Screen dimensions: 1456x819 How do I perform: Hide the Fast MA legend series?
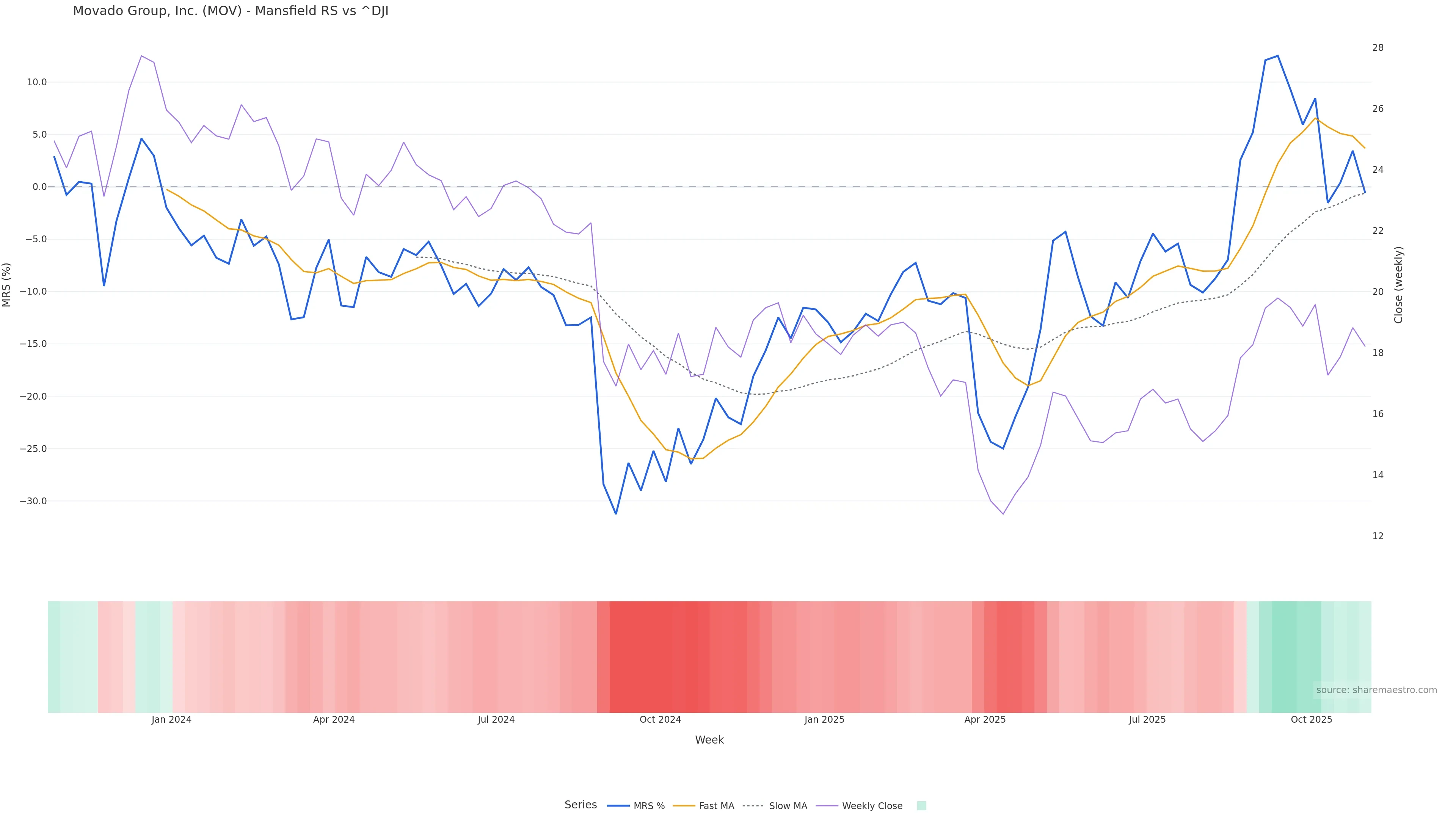(x=704, y=806)
